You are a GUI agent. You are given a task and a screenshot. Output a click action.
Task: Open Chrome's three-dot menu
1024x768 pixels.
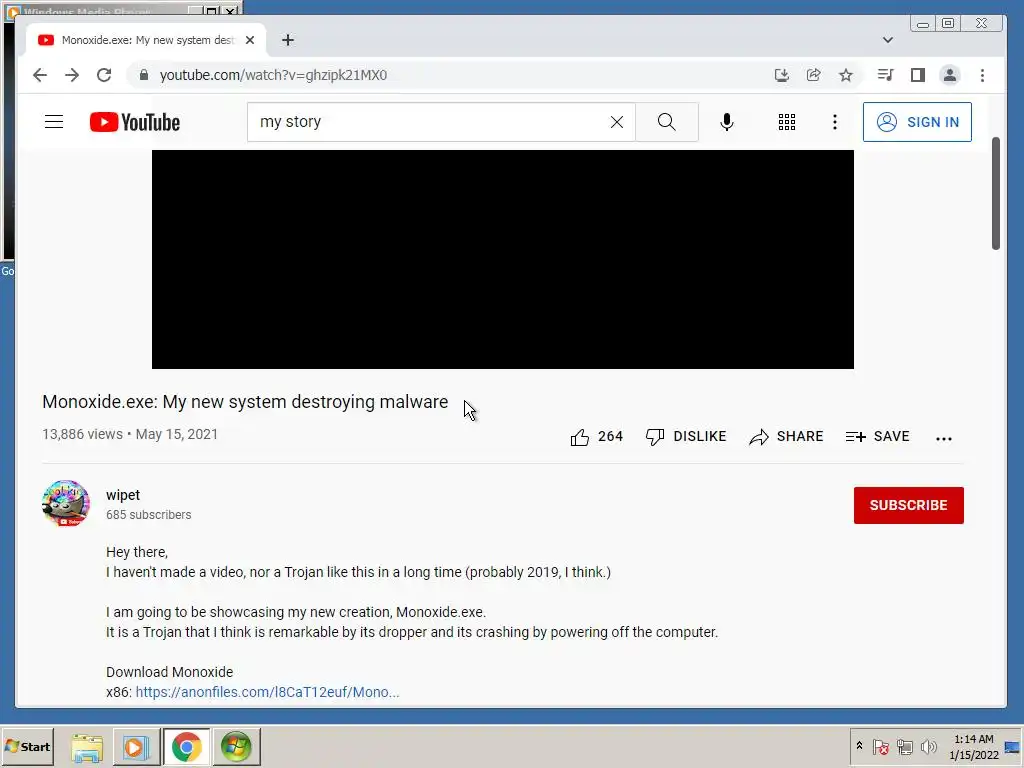point(982,75)
